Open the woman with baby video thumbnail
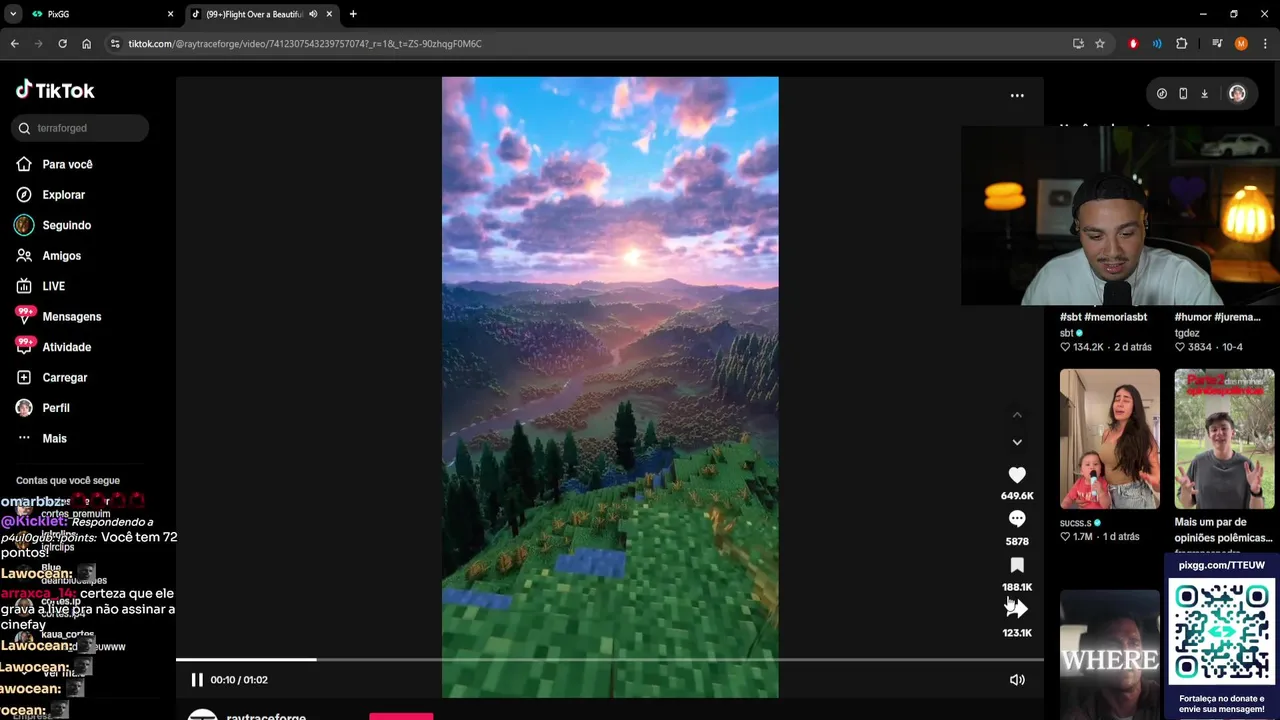1280x720 pixels. [x=1110, y=439]
